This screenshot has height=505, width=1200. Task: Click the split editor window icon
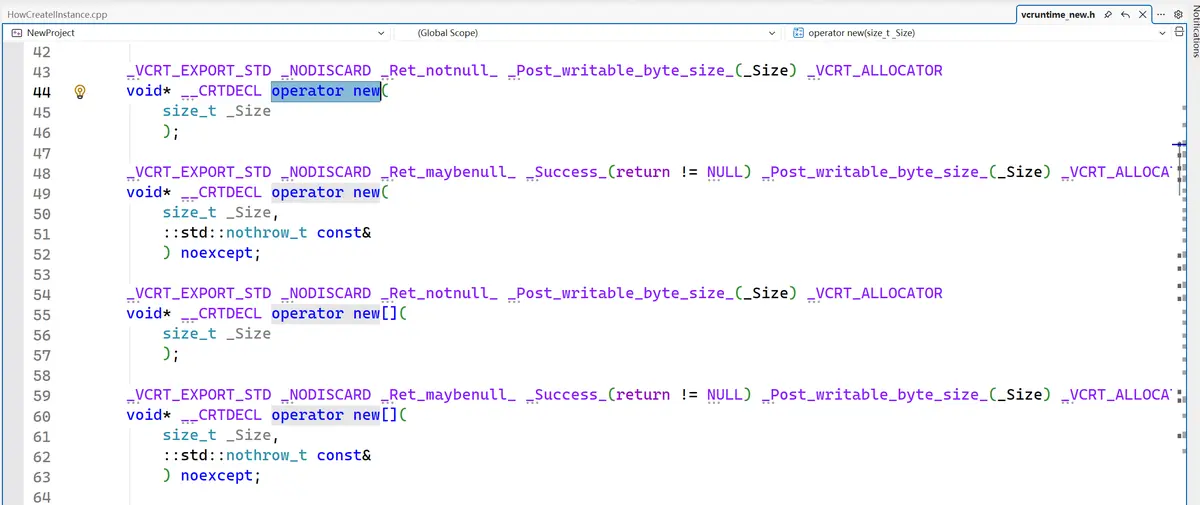1179,33
